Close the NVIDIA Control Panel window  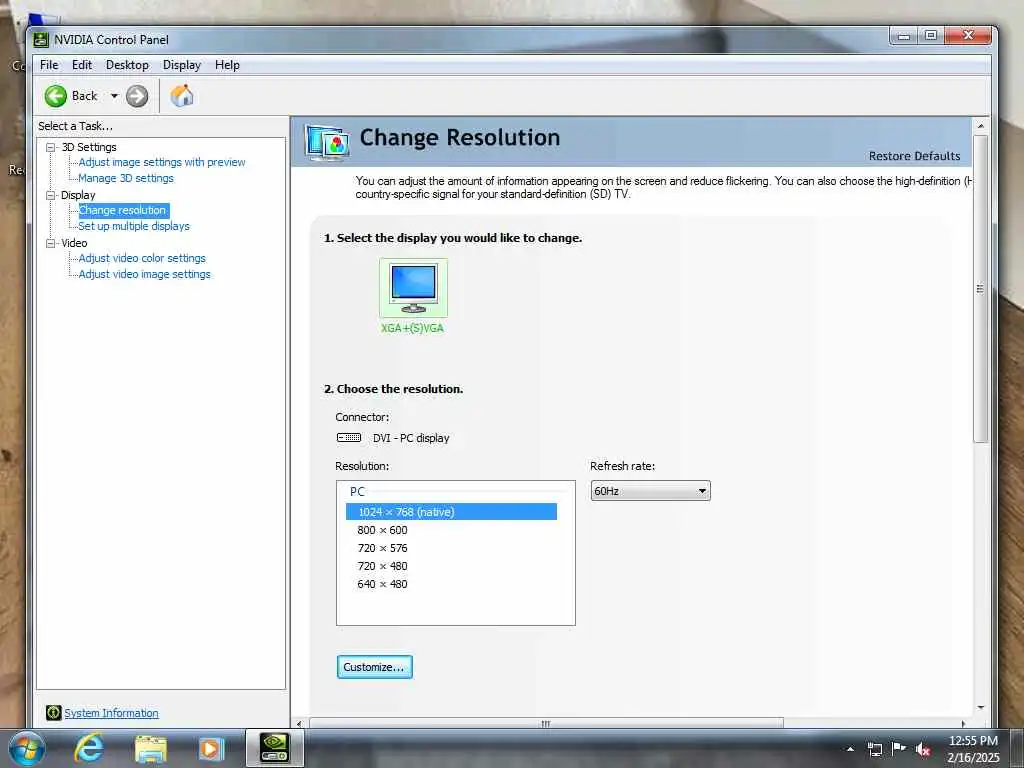pyautogui.click(x=968, y=36)
